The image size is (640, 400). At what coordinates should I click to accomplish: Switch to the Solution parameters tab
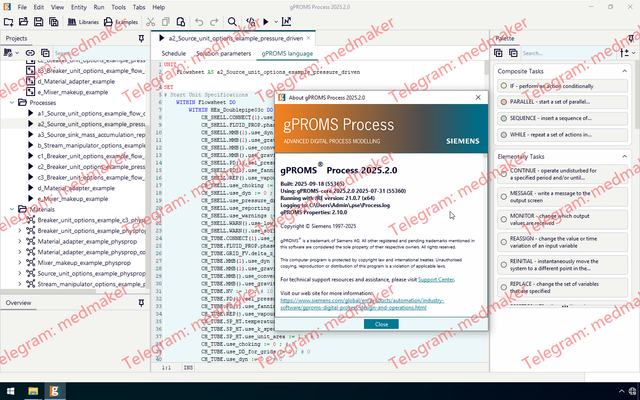(x=224, y=53)
